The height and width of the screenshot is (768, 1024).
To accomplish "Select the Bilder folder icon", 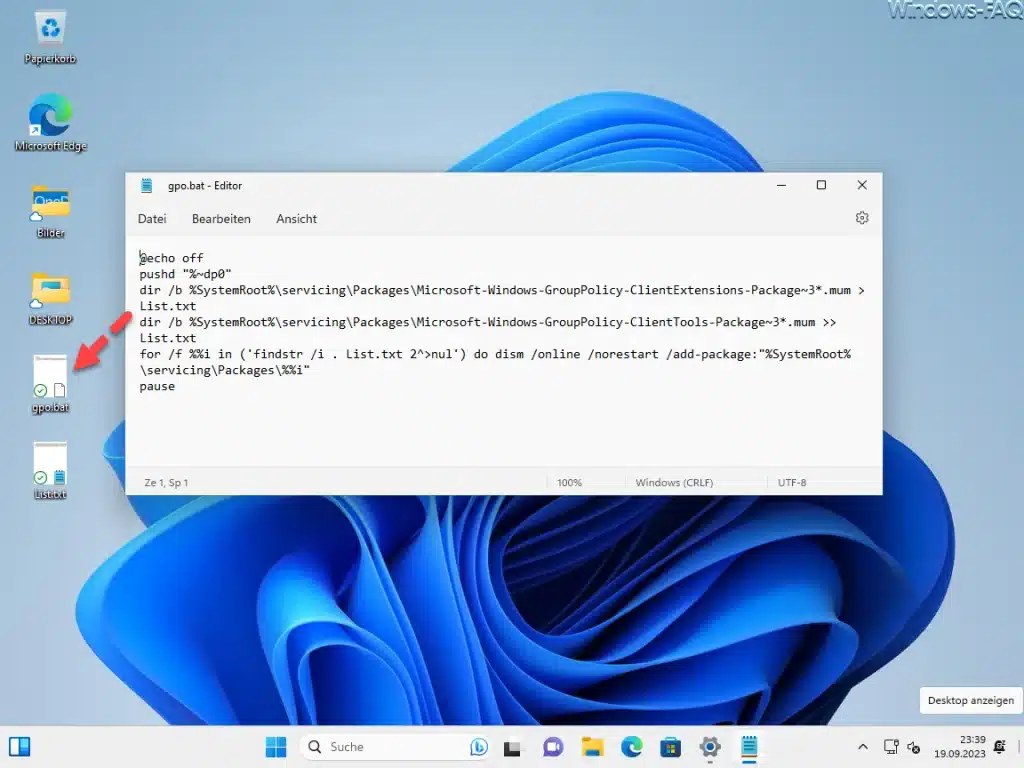I will 50,212.
